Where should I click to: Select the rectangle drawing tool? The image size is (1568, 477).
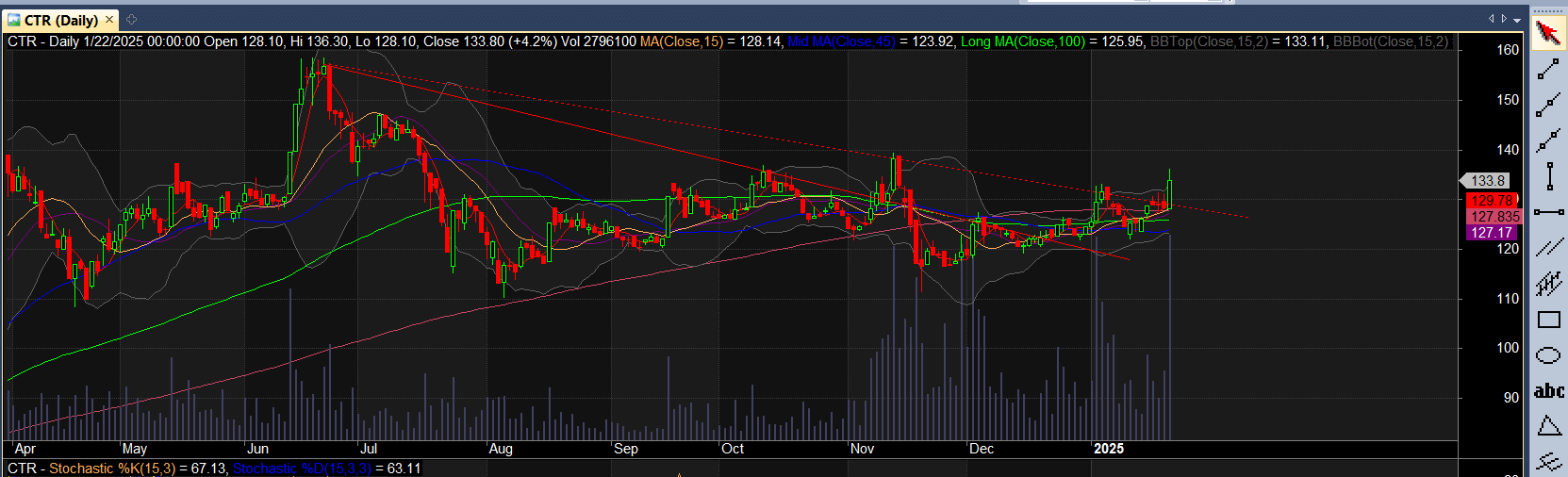click(1548, 320)
